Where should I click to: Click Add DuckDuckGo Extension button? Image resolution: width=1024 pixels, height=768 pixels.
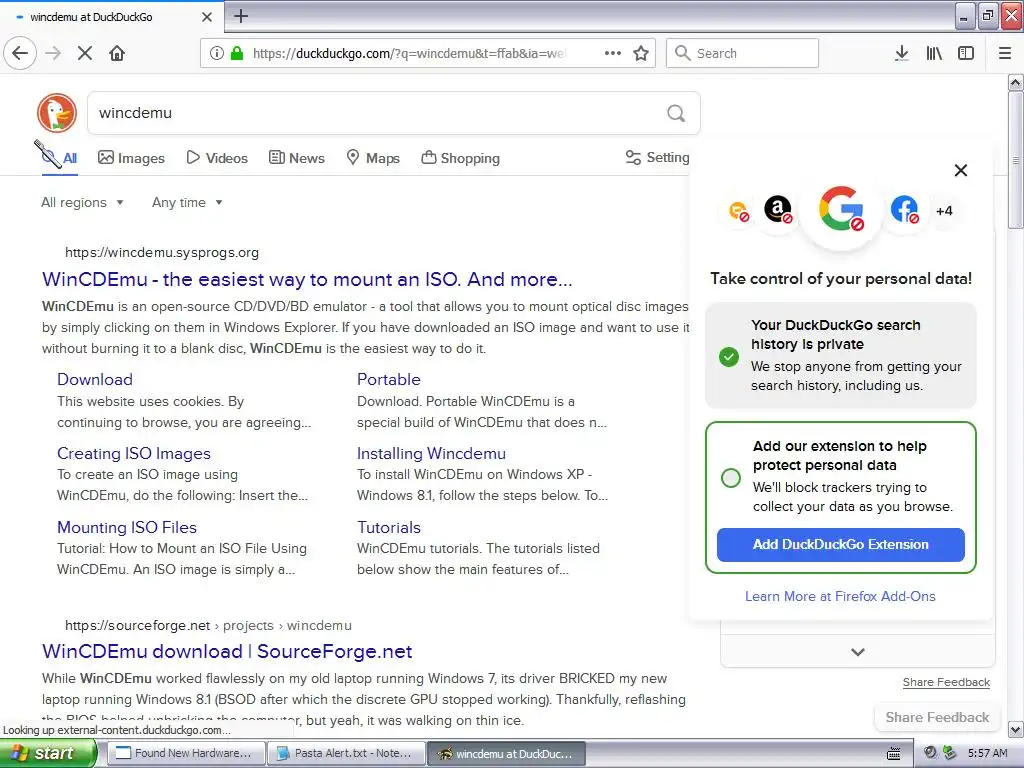point(840,545)
